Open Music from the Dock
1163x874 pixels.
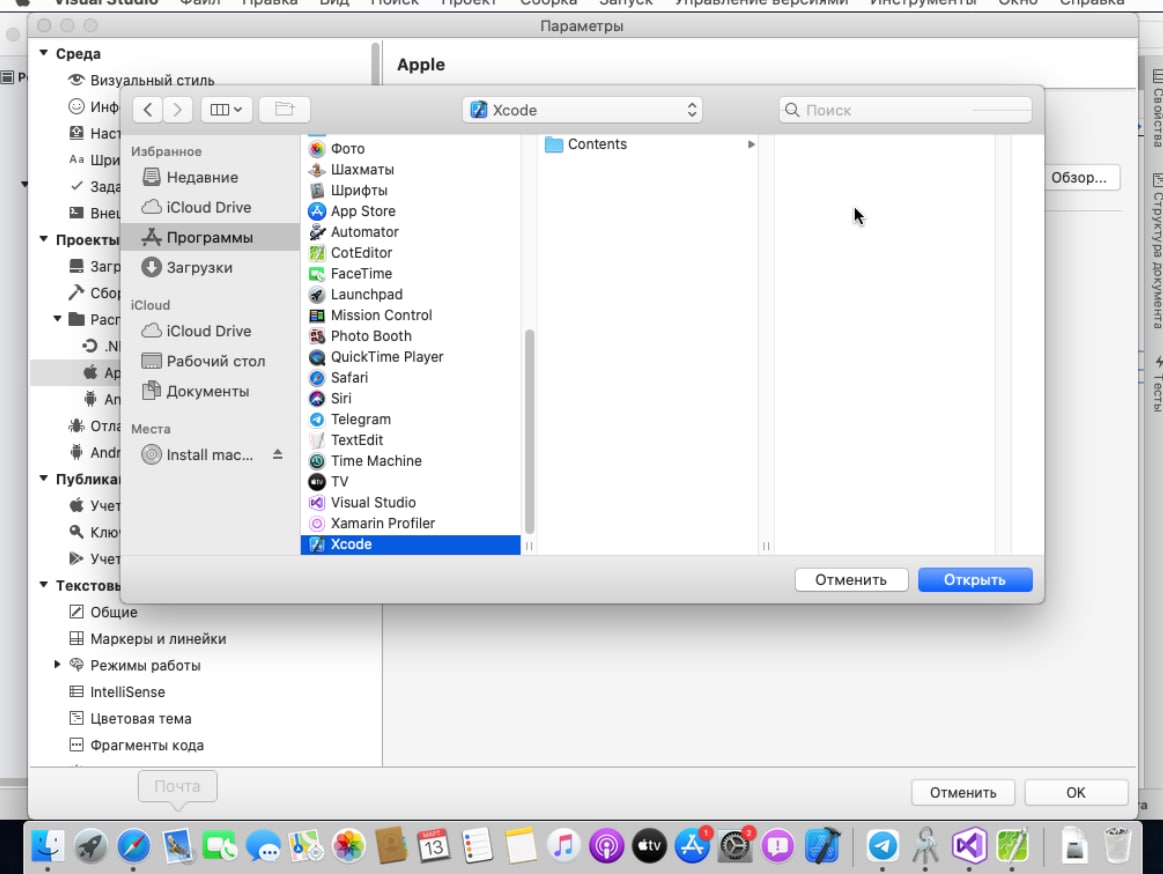[x=563, y=846]
